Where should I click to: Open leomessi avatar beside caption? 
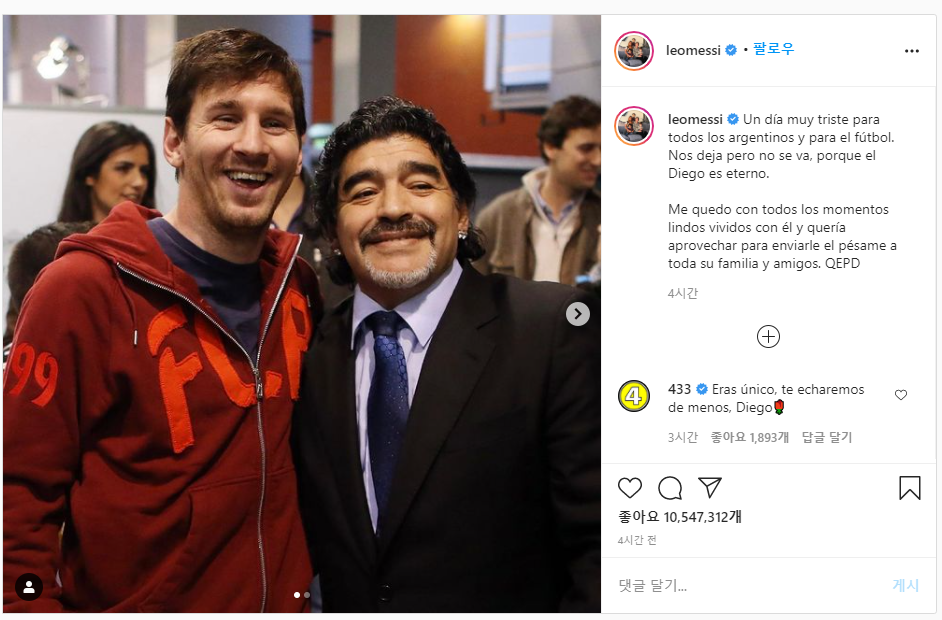[634, 127]
